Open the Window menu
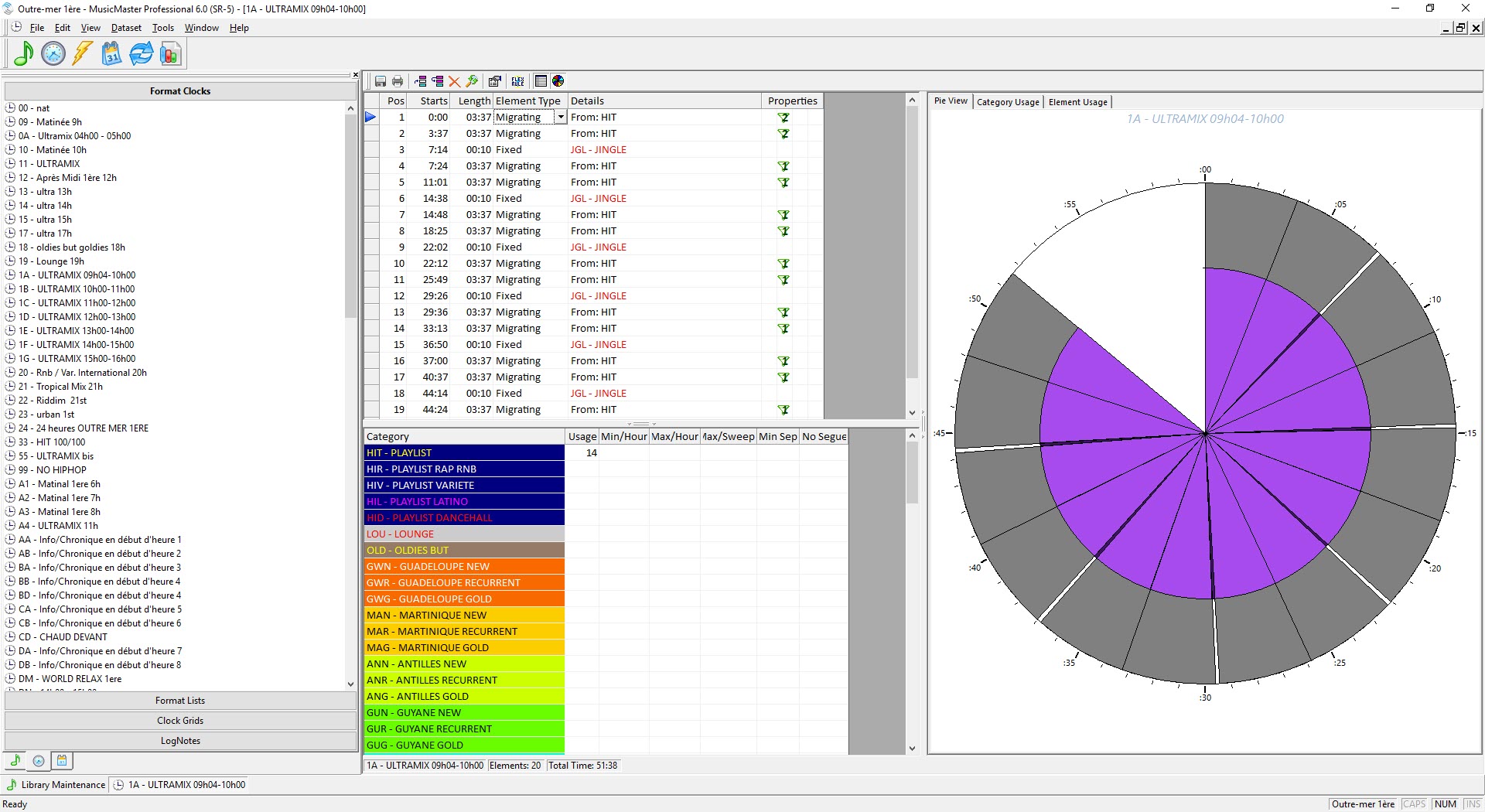 (x=202, y=28)
